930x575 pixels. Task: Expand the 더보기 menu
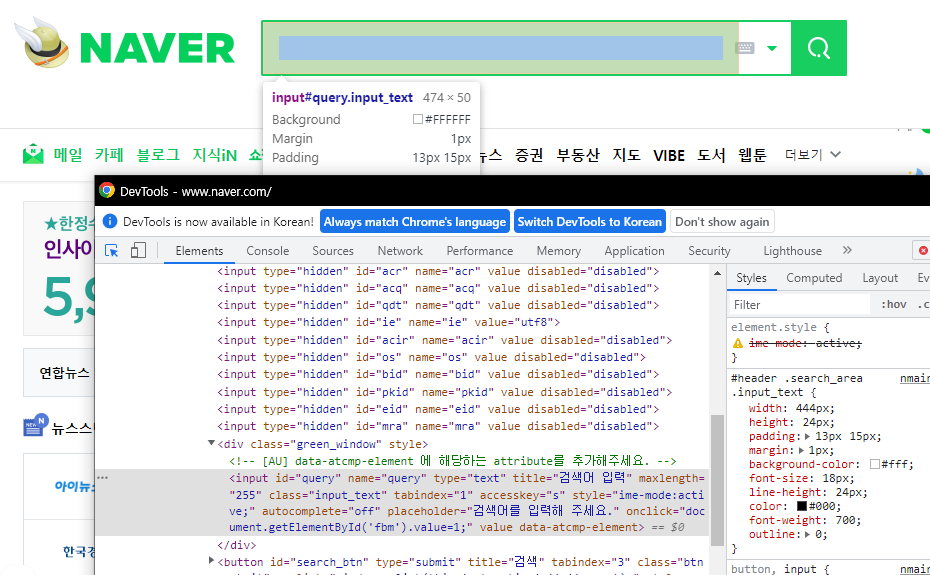813,155
